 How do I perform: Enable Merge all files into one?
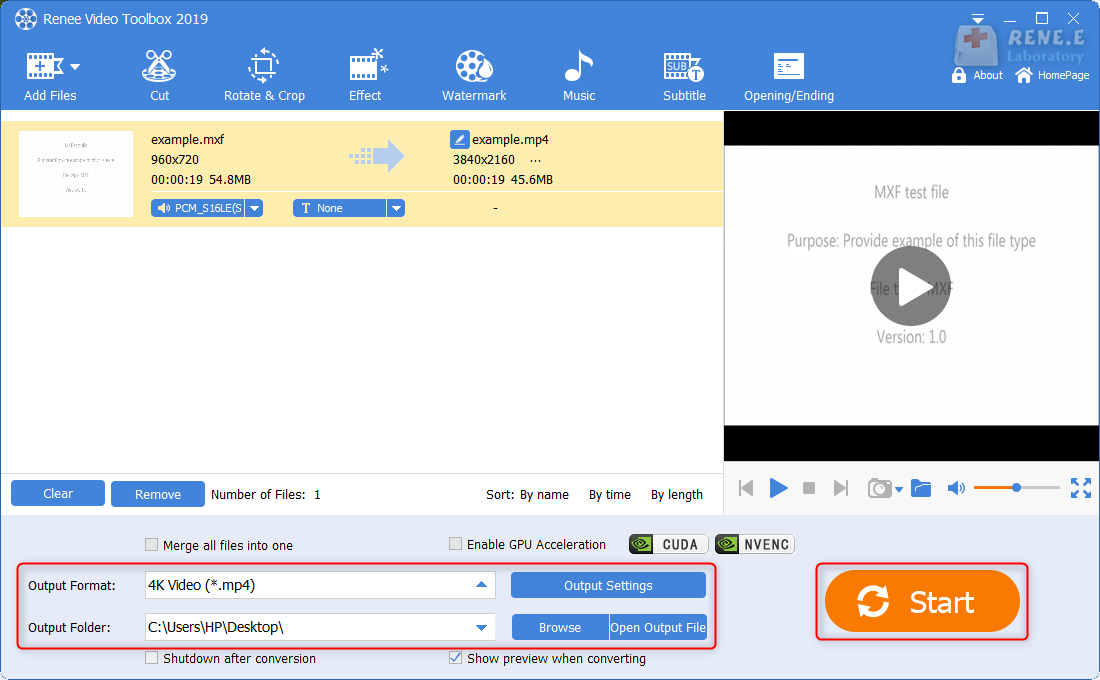(x=151, y=545)
